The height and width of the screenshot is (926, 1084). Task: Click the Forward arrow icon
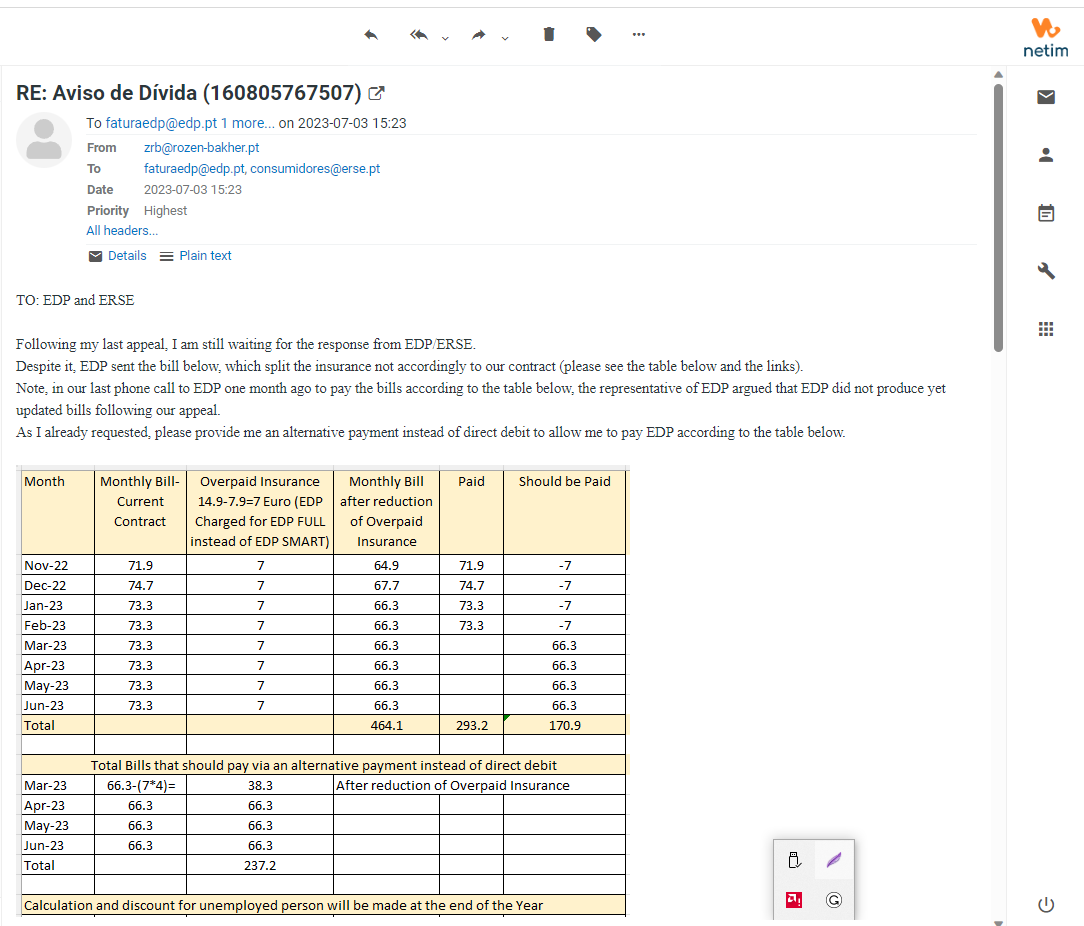[479, 35]
